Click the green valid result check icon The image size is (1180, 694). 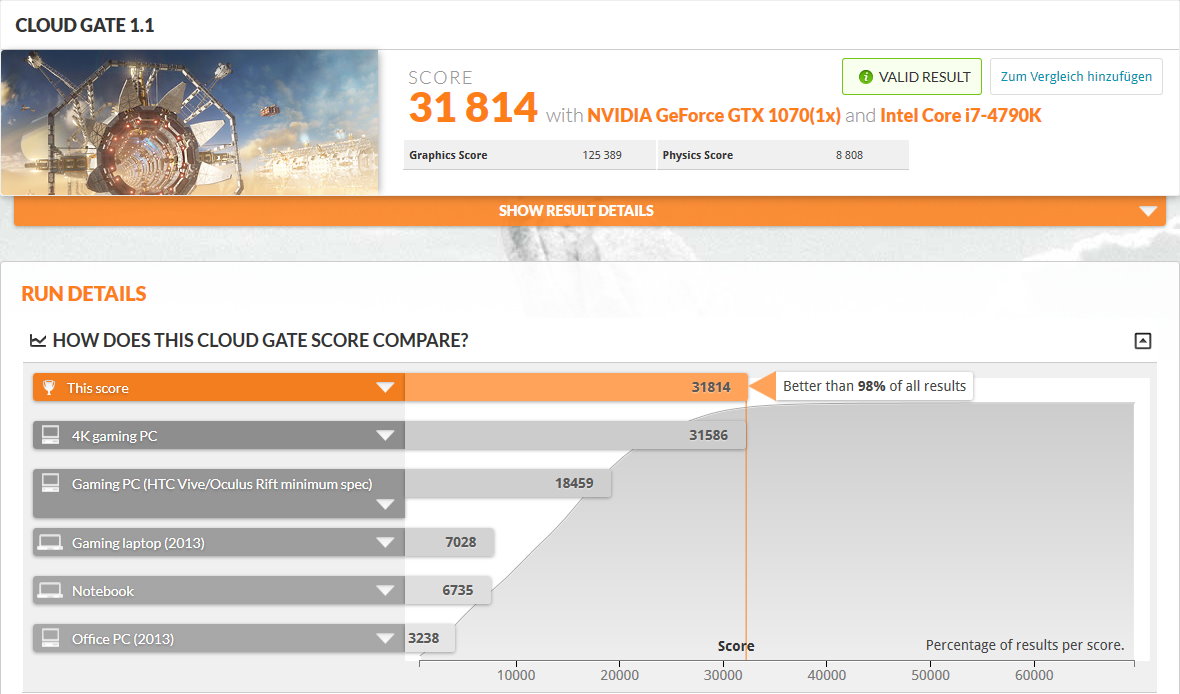tap(866, 77)
